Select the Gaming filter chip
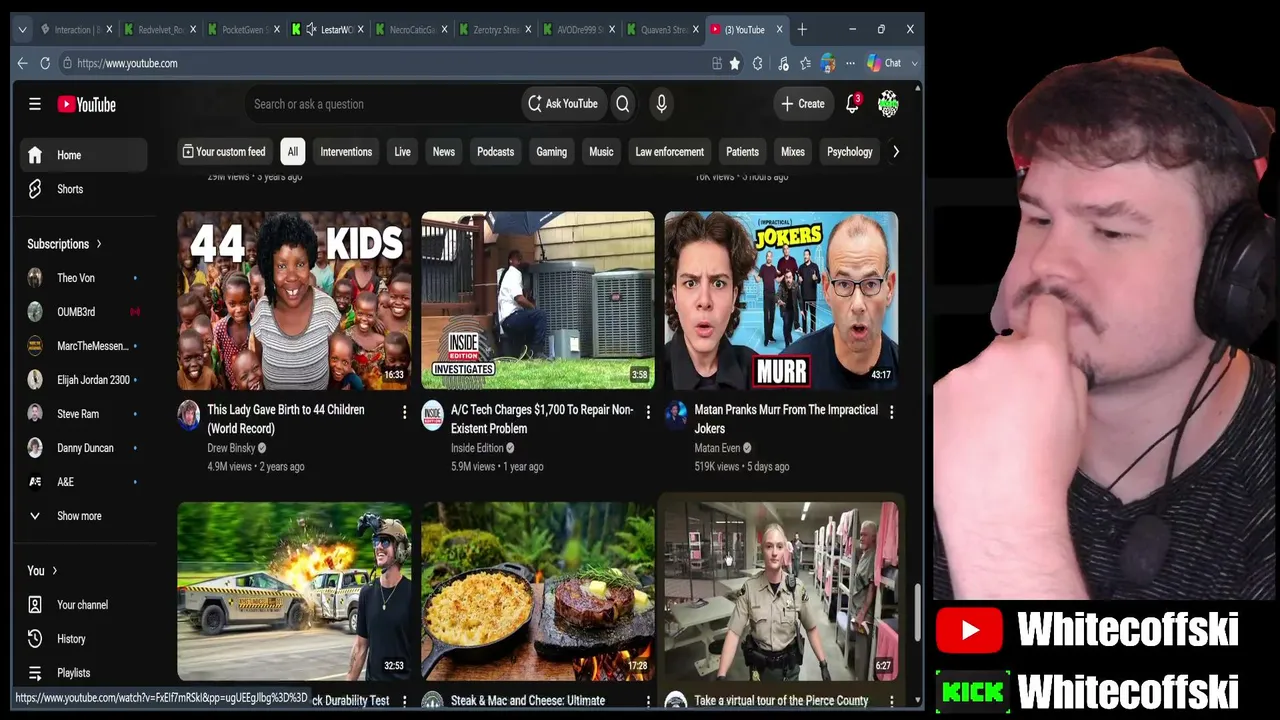Image resolution: width=1280 pixels, height=720 pixels. click(551, 152)
